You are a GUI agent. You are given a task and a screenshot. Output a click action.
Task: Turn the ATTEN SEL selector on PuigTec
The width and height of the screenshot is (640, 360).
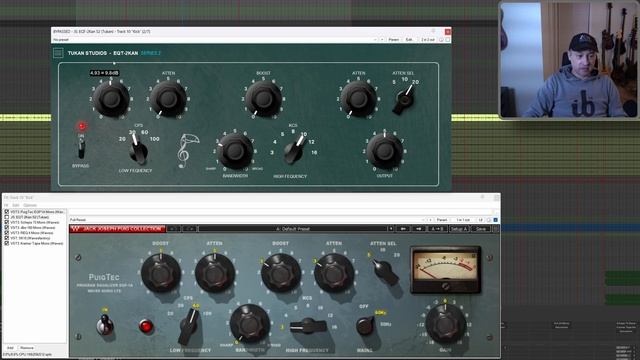(x=385, y=273)
